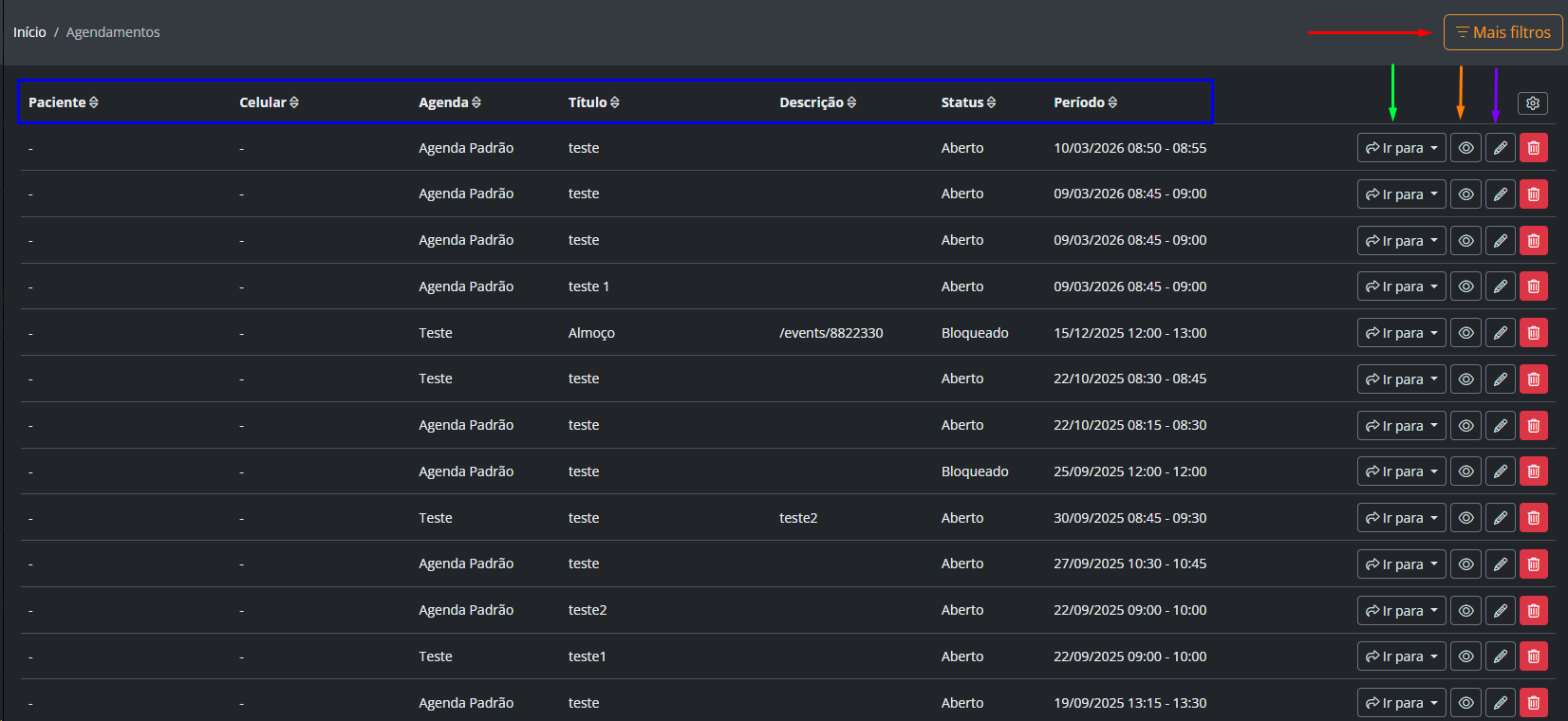View the 19/09/2025 13:15 appointment
This screenshot has width=1568, height=721.
click(1465, 703)
